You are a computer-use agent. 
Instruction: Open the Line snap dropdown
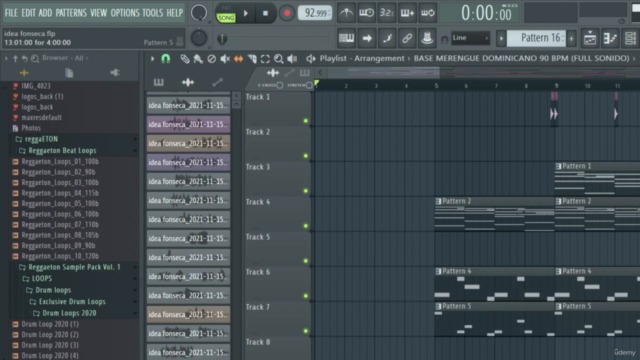[x=470, y=38]
